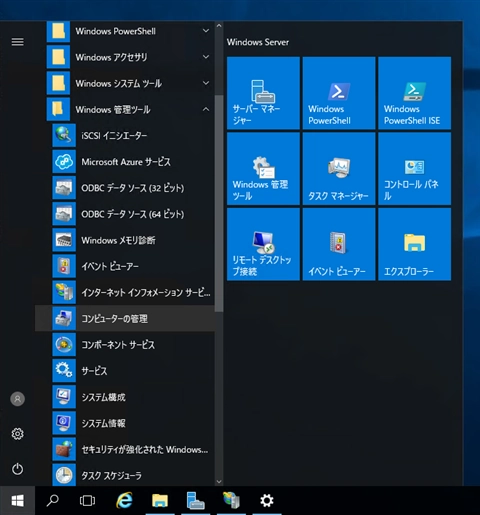Click the app list scroll down arrow
Image resolution: width=480 pixels, height=515 pixels.
point(219,481)
